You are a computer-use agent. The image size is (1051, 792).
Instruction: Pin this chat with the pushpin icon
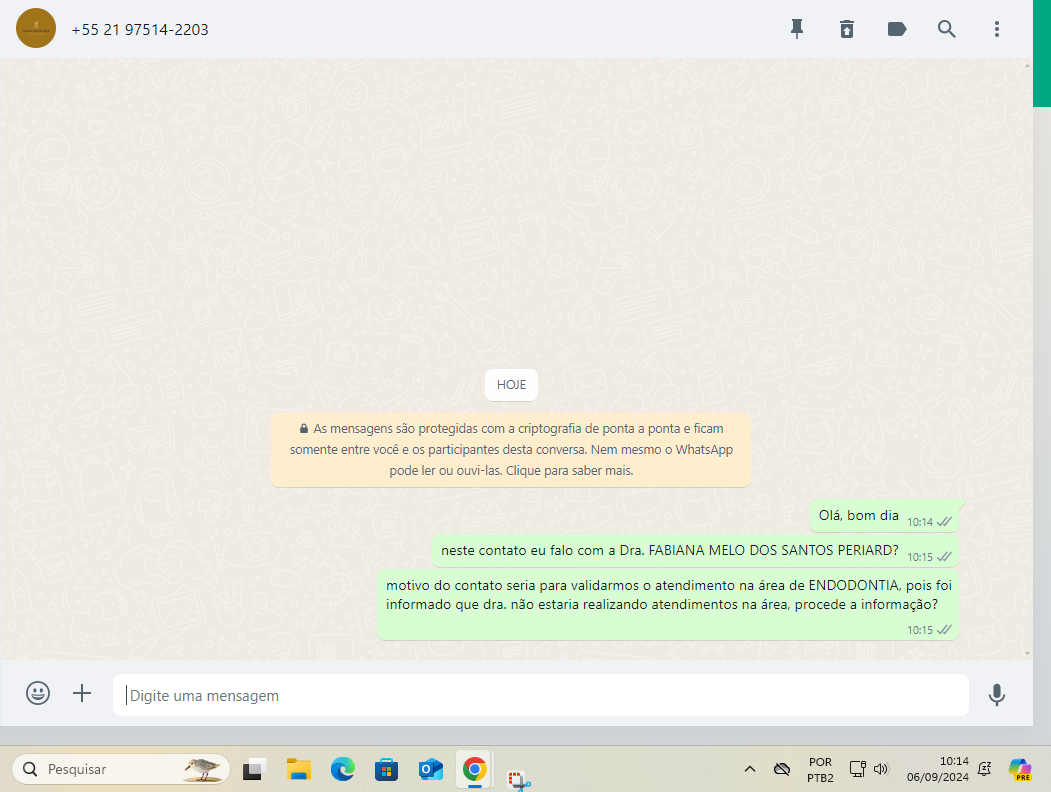point(797,29)
